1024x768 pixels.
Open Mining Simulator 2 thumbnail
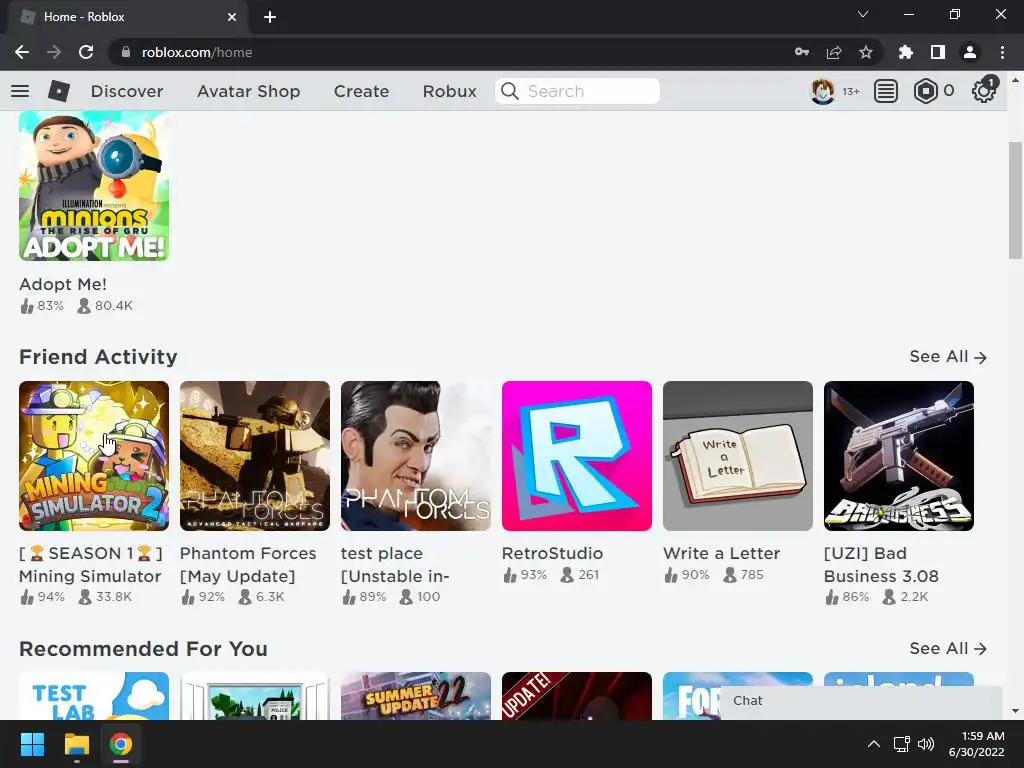click(93, 456)
